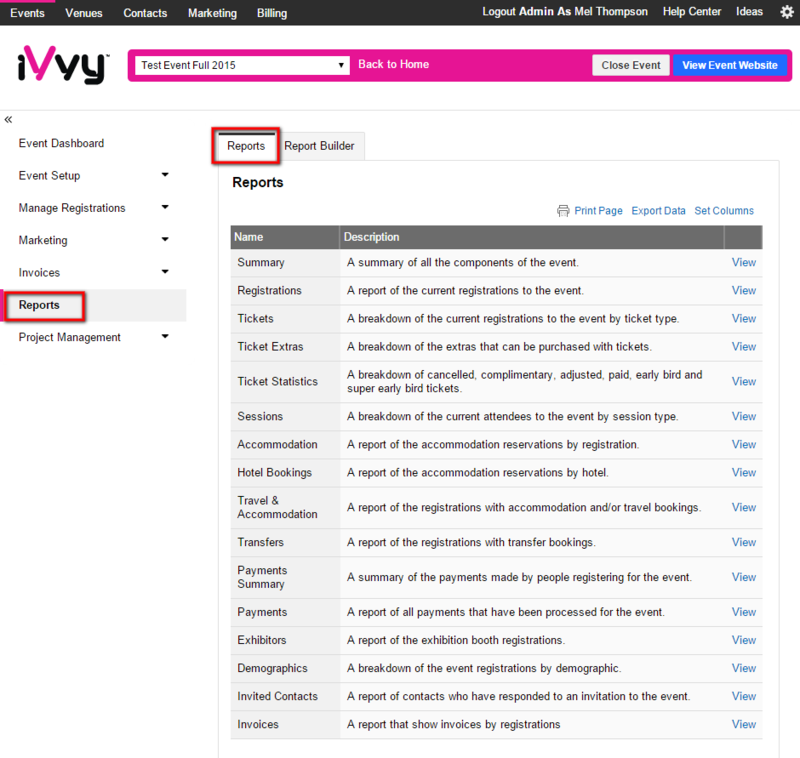This screenshot has width=800, height=758.
Task: View the Hotel Bookings report
Action: (x=743, y=472)
